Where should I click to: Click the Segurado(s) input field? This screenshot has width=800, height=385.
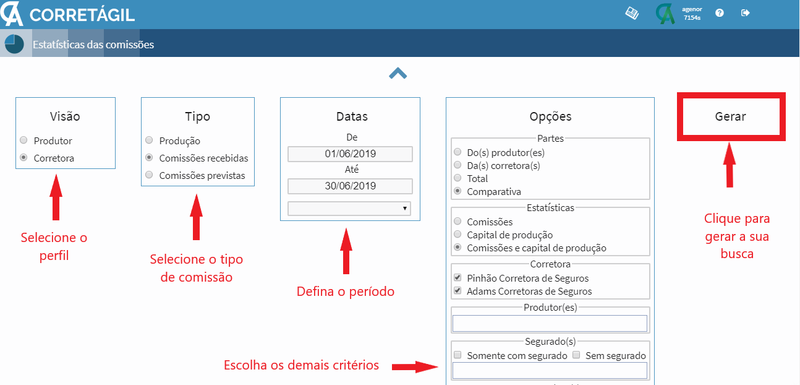point(550,370)
